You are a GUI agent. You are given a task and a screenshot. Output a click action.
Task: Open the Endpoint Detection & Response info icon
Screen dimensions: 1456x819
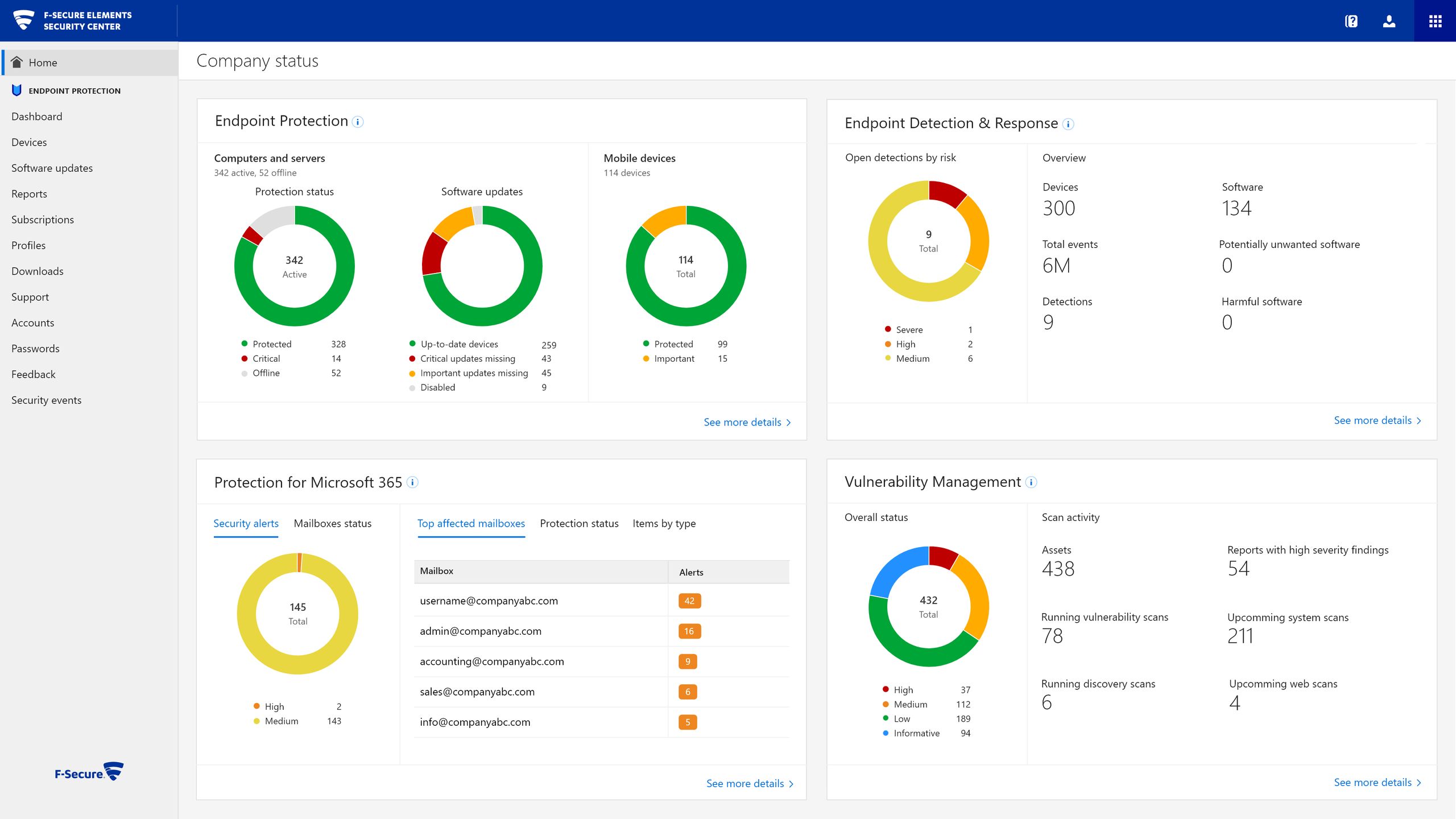click(1068, 124)
